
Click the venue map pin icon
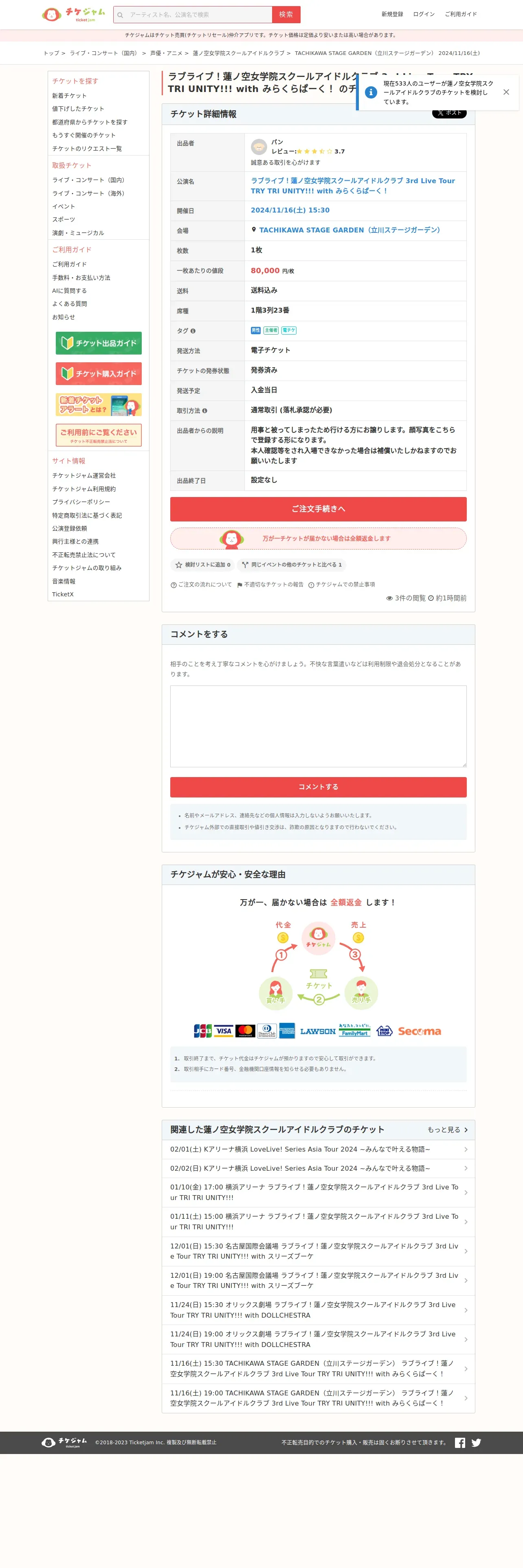point(254,230)
